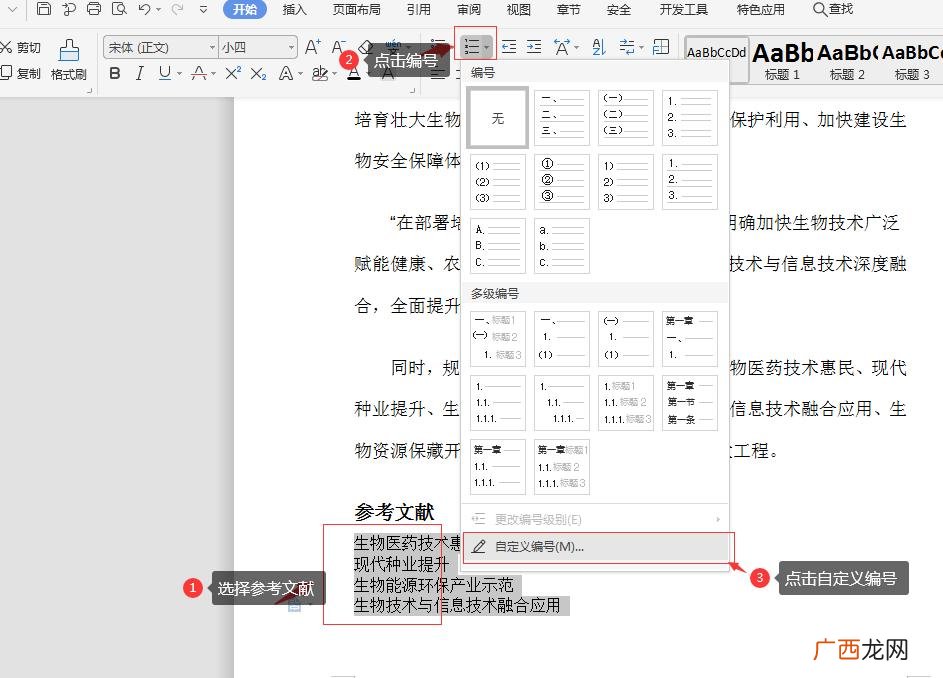Apply subscript X₂ formatting
The image size is (943, 678).
coord(258,73)
